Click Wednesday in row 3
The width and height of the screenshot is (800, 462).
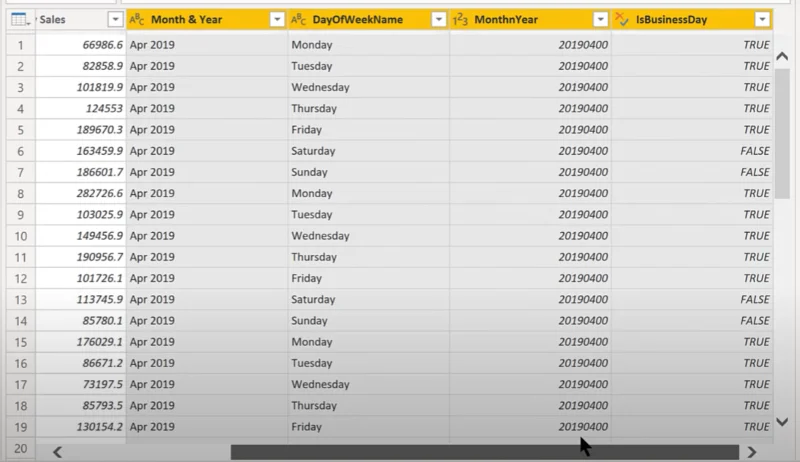coord(320,87)
